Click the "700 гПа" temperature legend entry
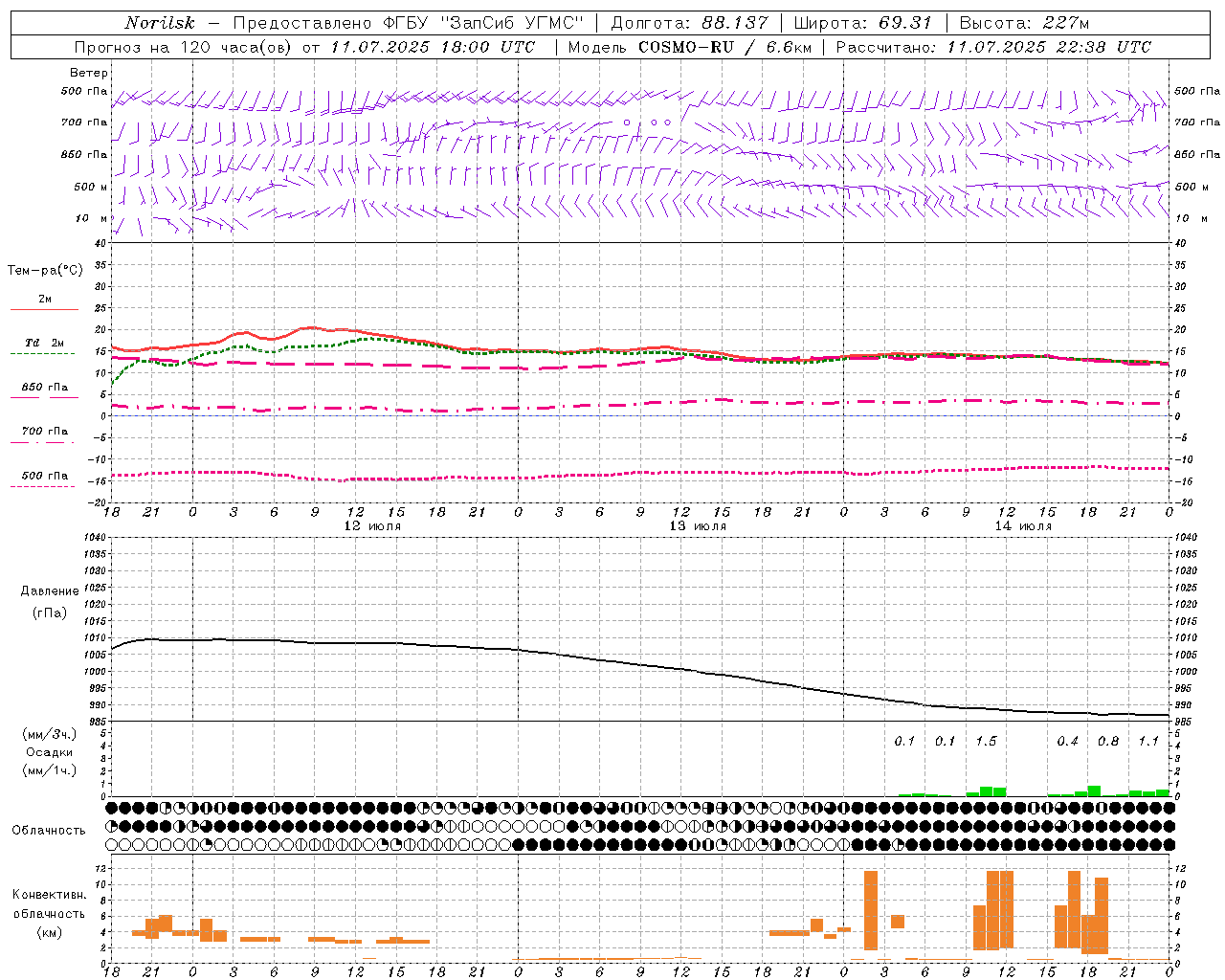Viewport: 1225px width, 980px height. tap(45, 431)
